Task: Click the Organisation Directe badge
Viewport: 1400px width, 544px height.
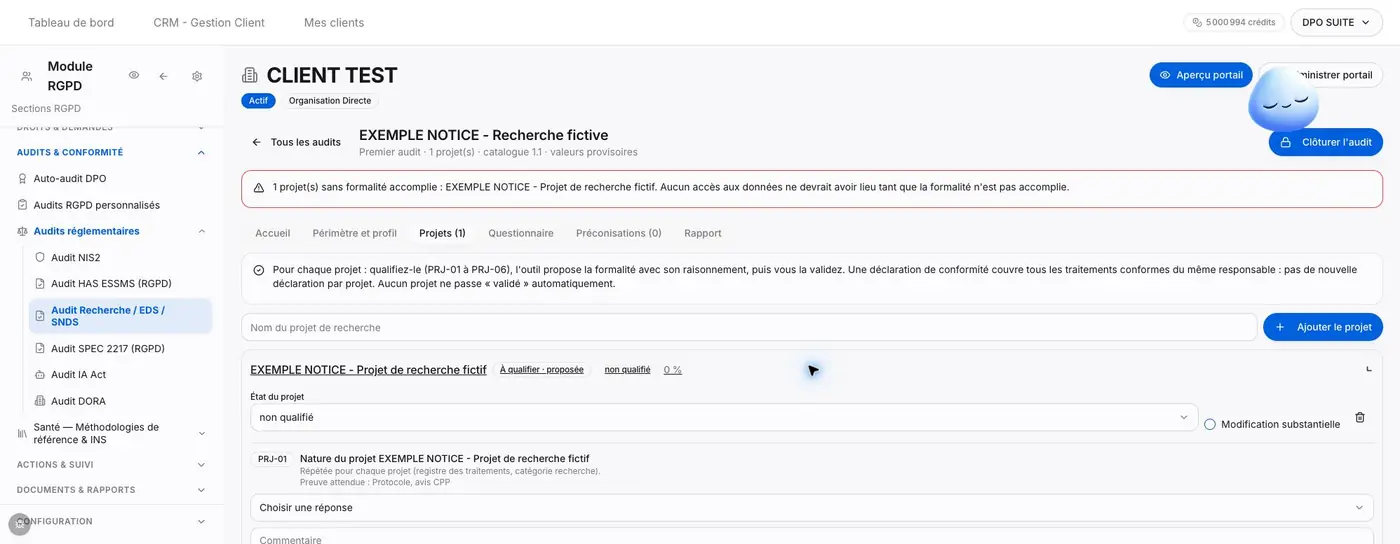Action: tap(330, 101)
